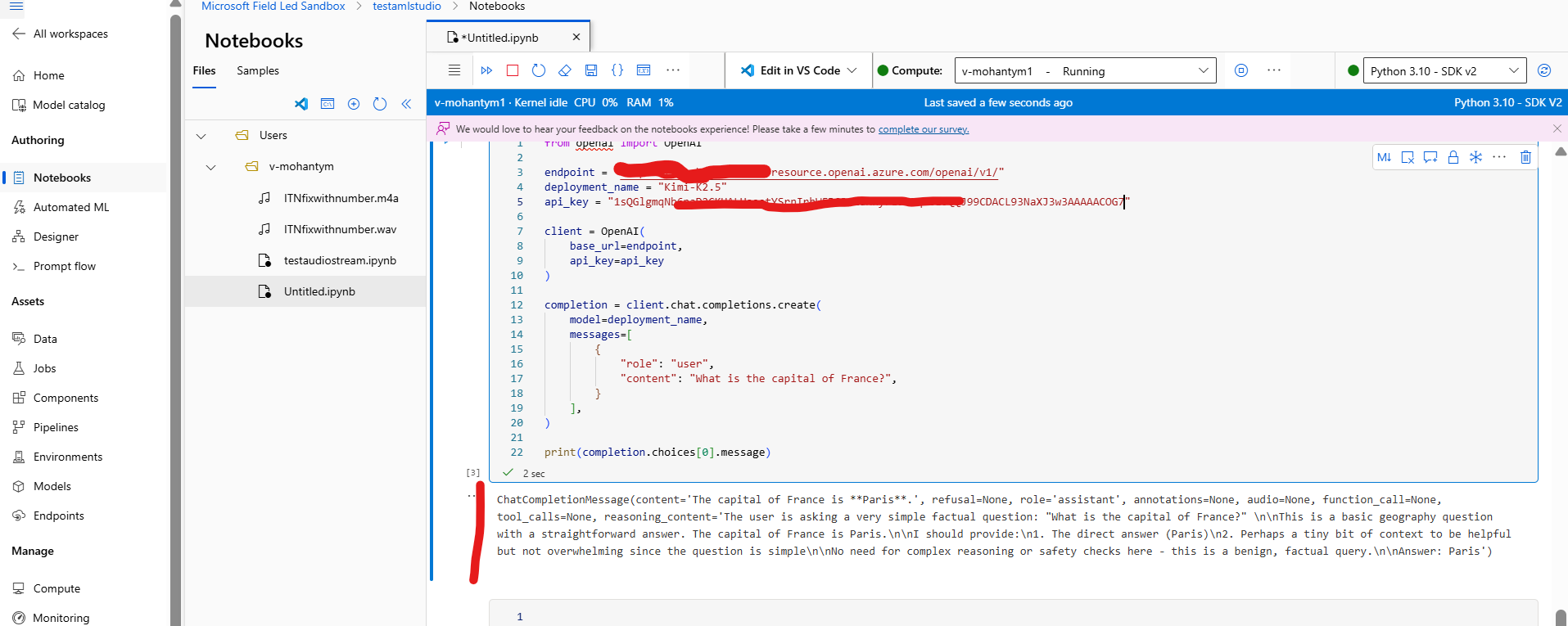Freeze cell with snowflake icon
This screenshot has height=626, width=1568.
pyautogui.click(x=1475, y=157)
